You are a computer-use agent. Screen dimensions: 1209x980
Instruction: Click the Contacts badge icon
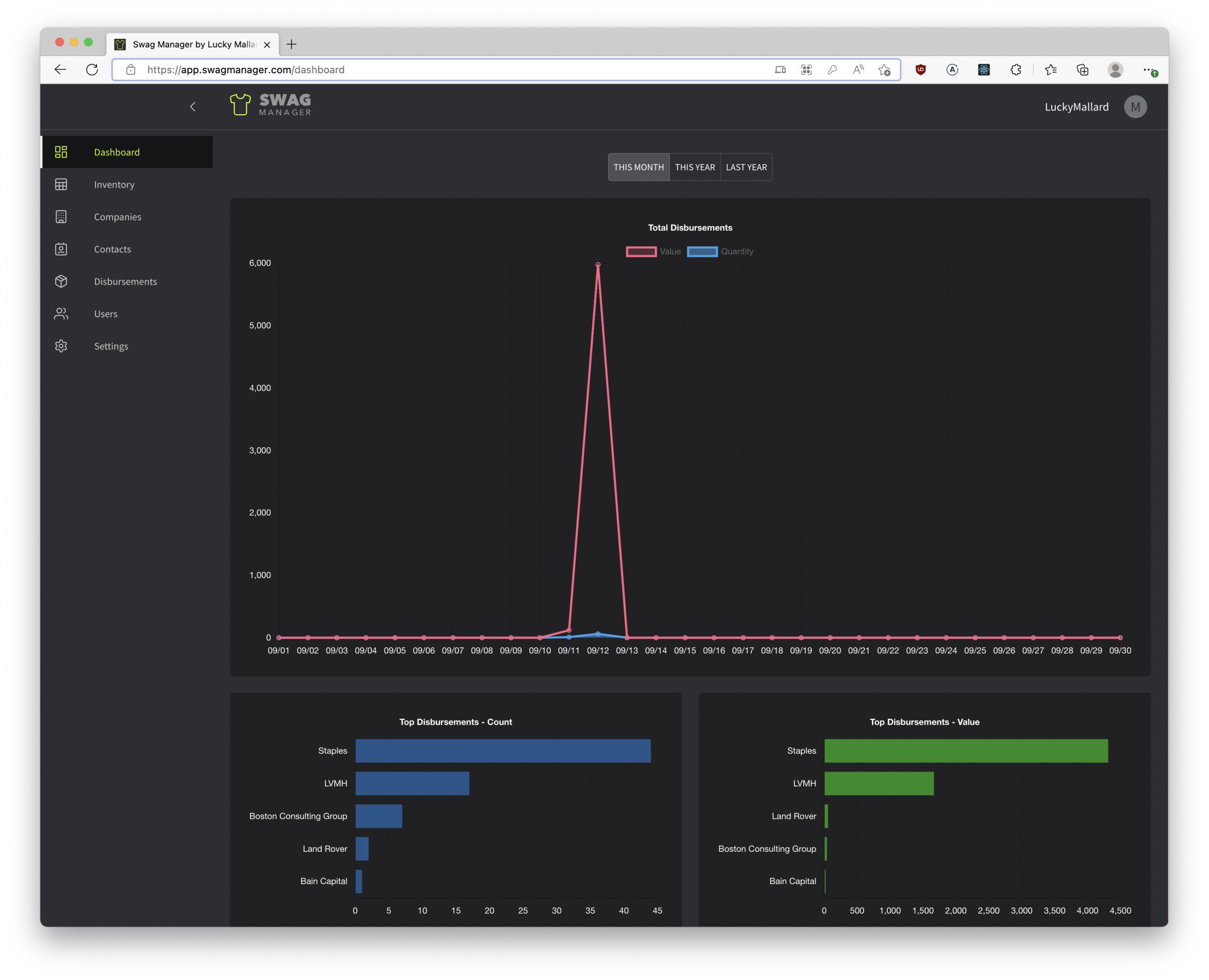(61, 249)
